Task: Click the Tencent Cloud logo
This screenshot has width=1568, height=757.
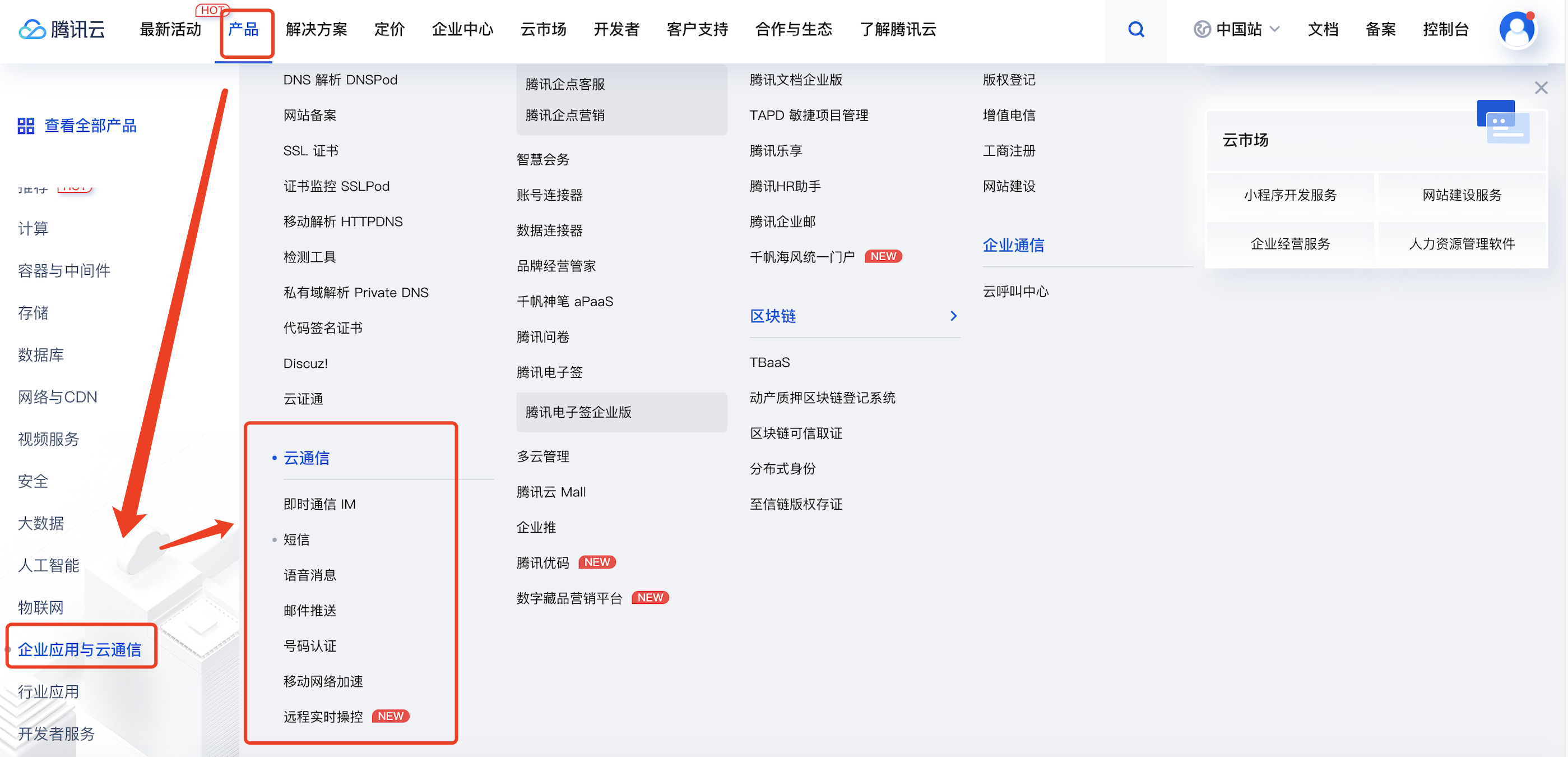Action: (x=62, y=29)
